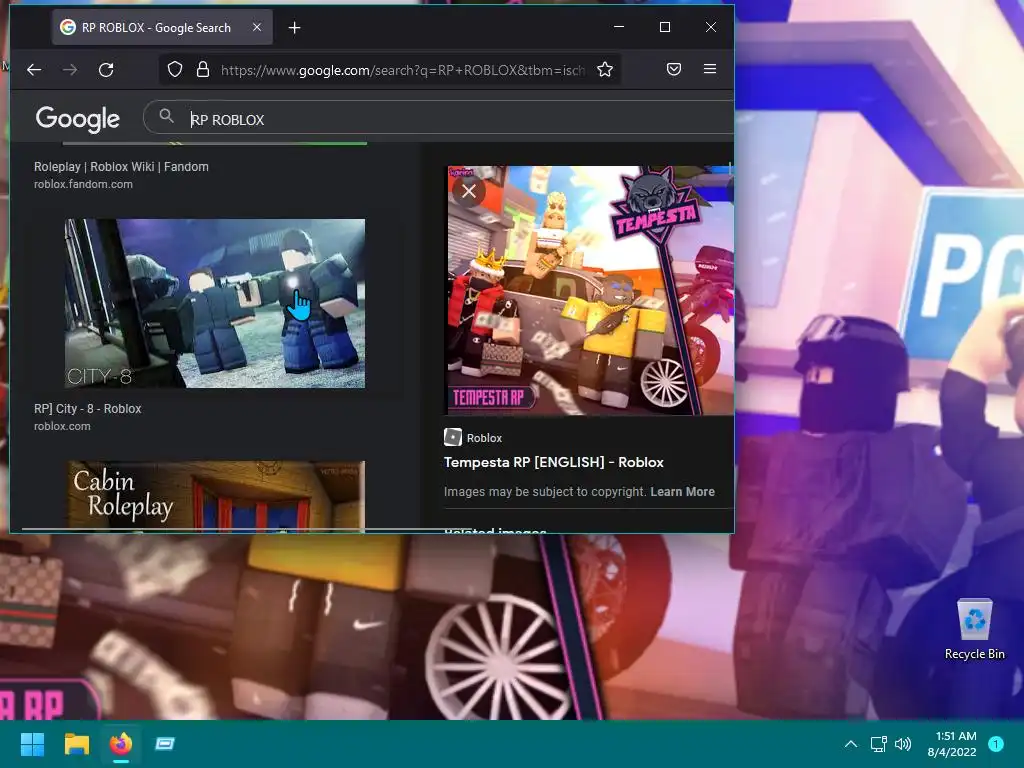This screenshot has width=1024, height=768.
Task: Bookmark this page with the star icon
Action: pos(605,69)
